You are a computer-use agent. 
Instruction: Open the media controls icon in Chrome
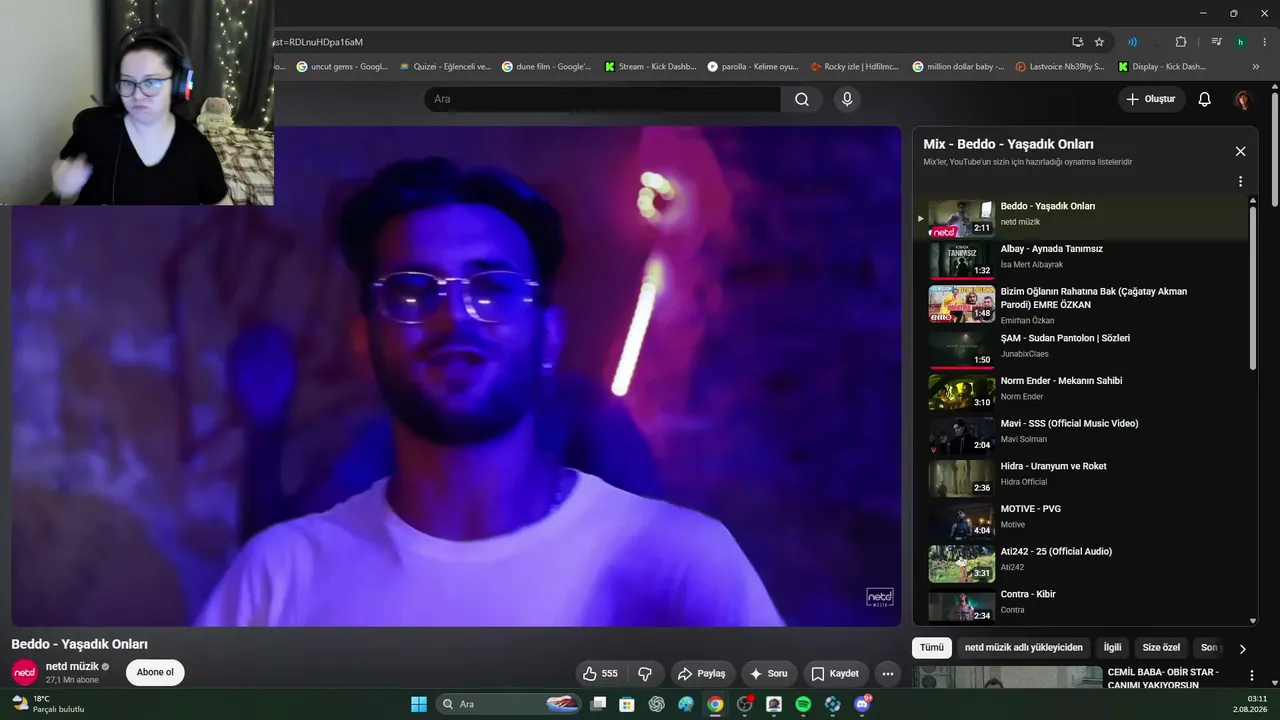pyautogui.click(x=1216, y=42)
